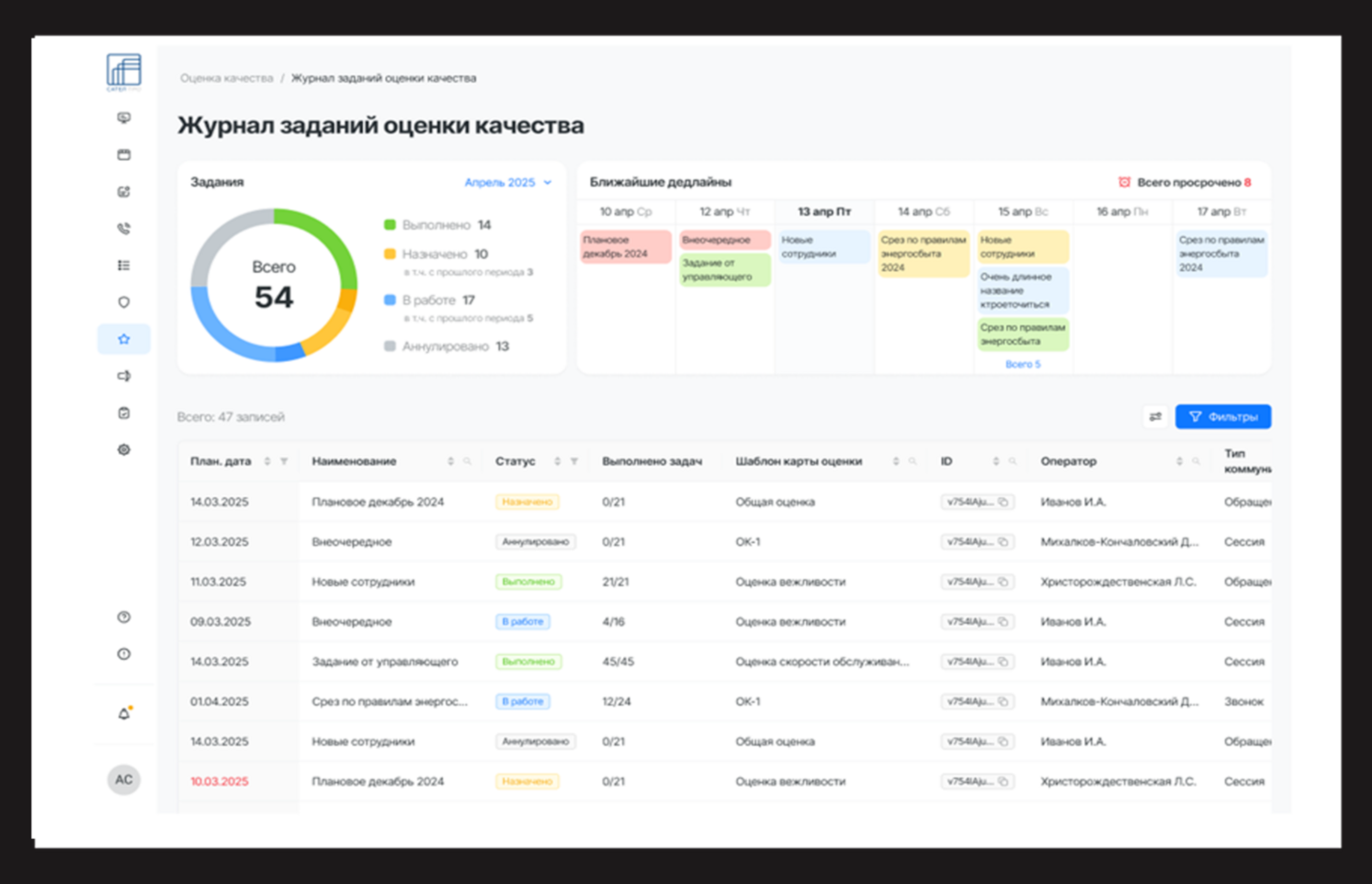This screenshot has height=884, width=1372.
Task: Click the list icon in sidebar
Action: pyautogui.click(x=124, y=266)
